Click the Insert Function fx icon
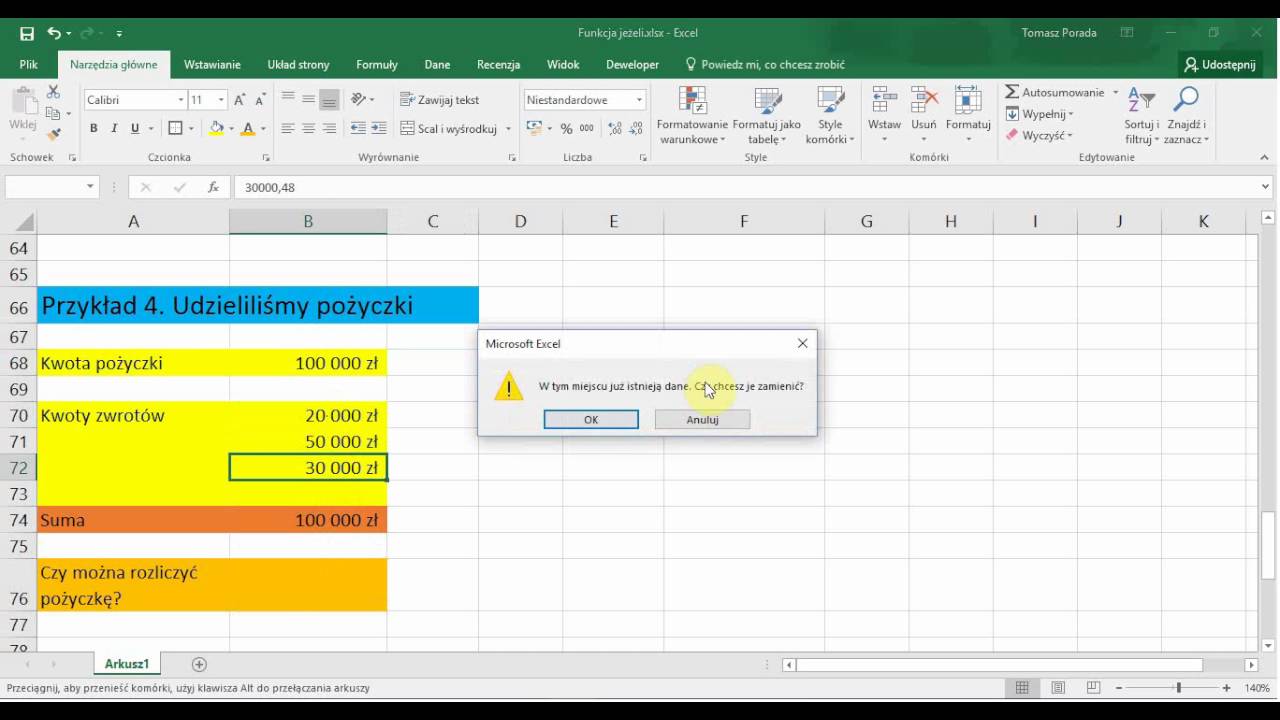This screenshot has height=720, width=1280. [213, 187]
